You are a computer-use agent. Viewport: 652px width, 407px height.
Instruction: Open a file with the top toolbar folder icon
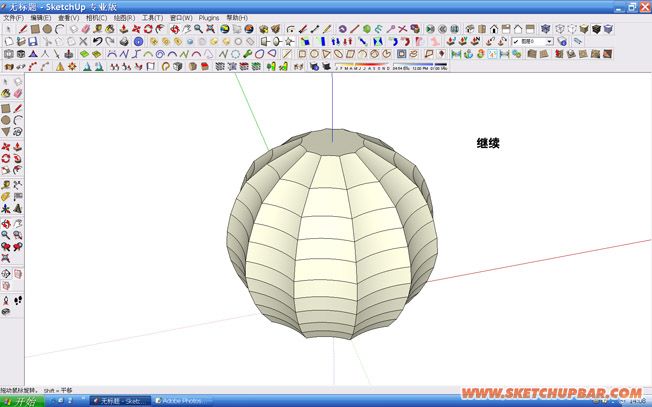pyautogui.click(x=21, y=41)
